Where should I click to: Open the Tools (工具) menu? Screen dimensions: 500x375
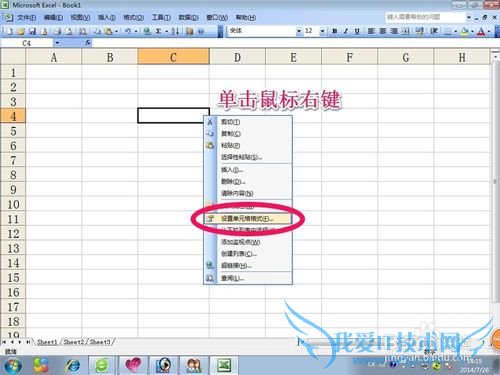(x=161, y=17)
